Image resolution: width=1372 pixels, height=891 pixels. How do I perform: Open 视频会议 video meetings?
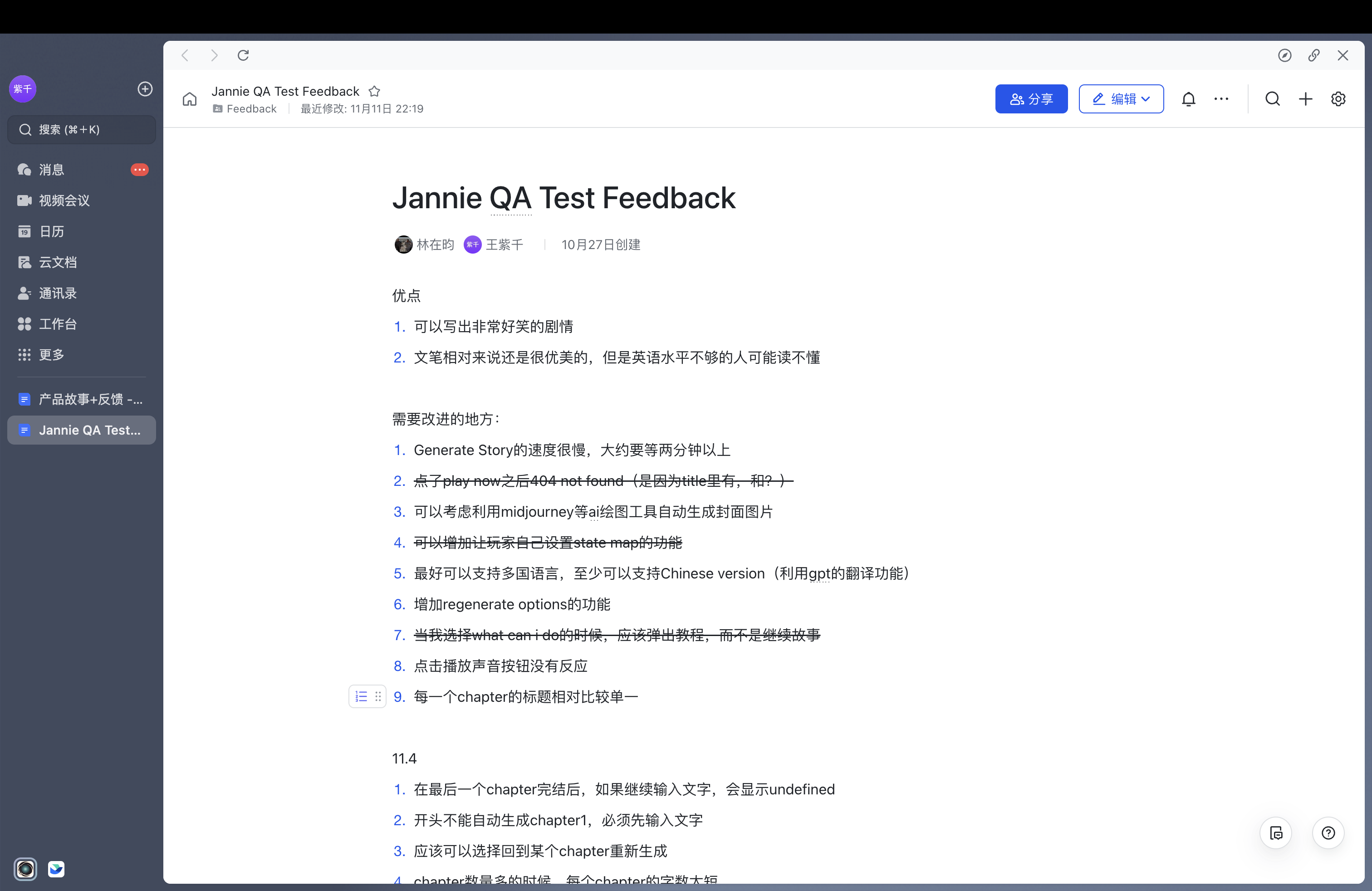tap(81, 201)
